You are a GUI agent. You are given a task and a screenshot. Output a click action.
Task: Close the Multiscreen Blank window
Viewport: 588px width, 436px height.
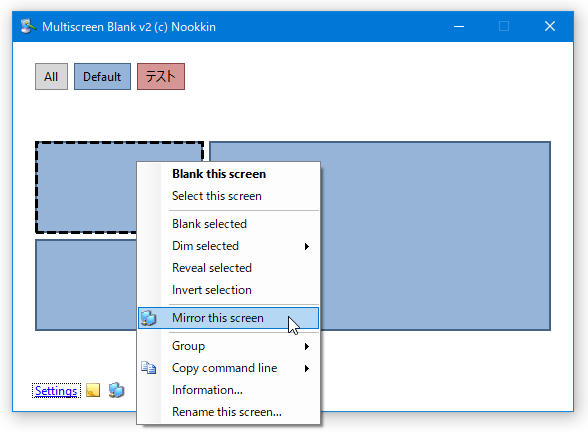(x=550, y=26)
